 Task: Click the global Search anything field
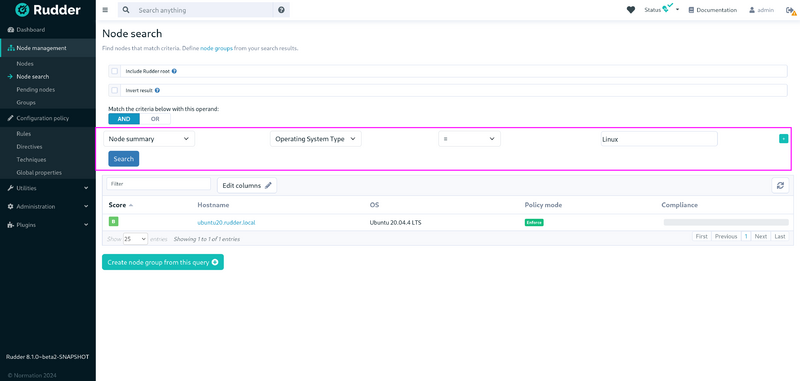(205, 10)
